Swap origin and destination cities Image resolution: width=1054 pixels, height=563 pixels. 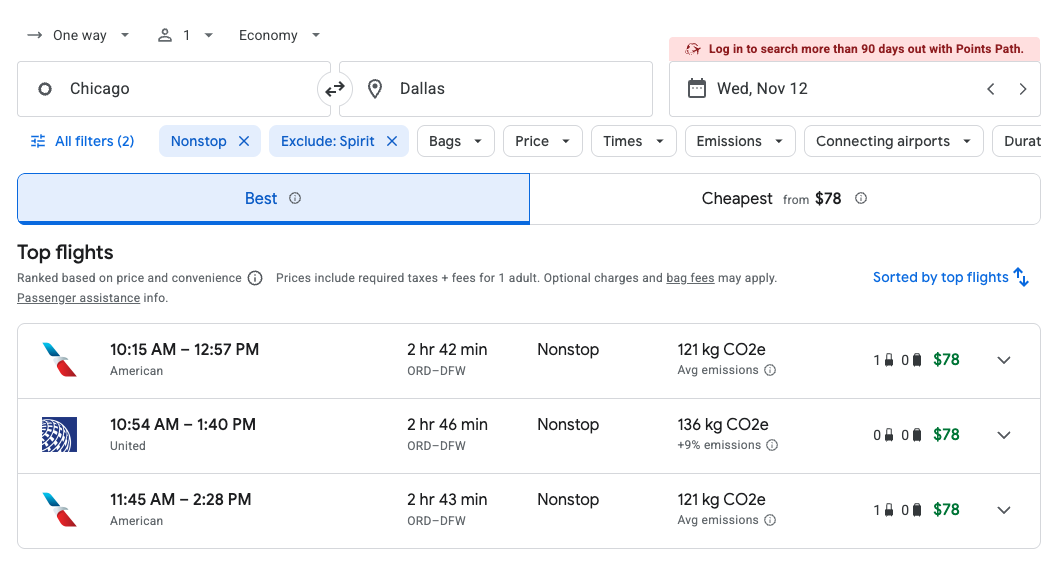click(x=335, y=89)
